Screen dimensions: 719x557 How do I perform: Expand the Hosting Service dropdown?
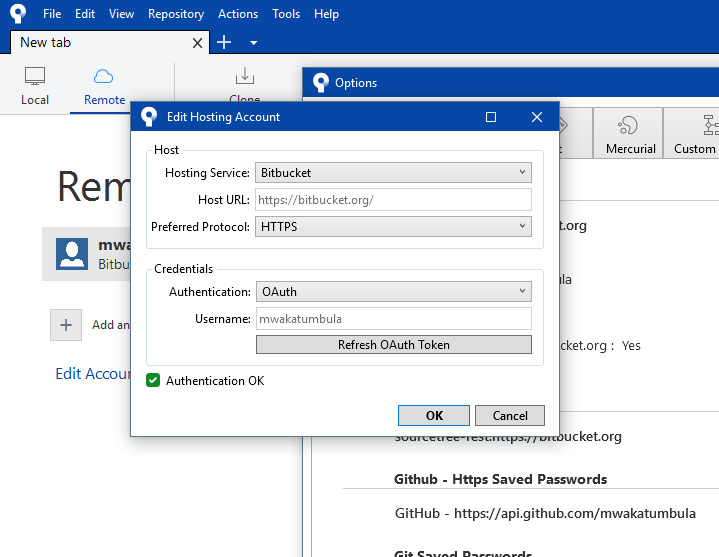(x=393, y=173)
